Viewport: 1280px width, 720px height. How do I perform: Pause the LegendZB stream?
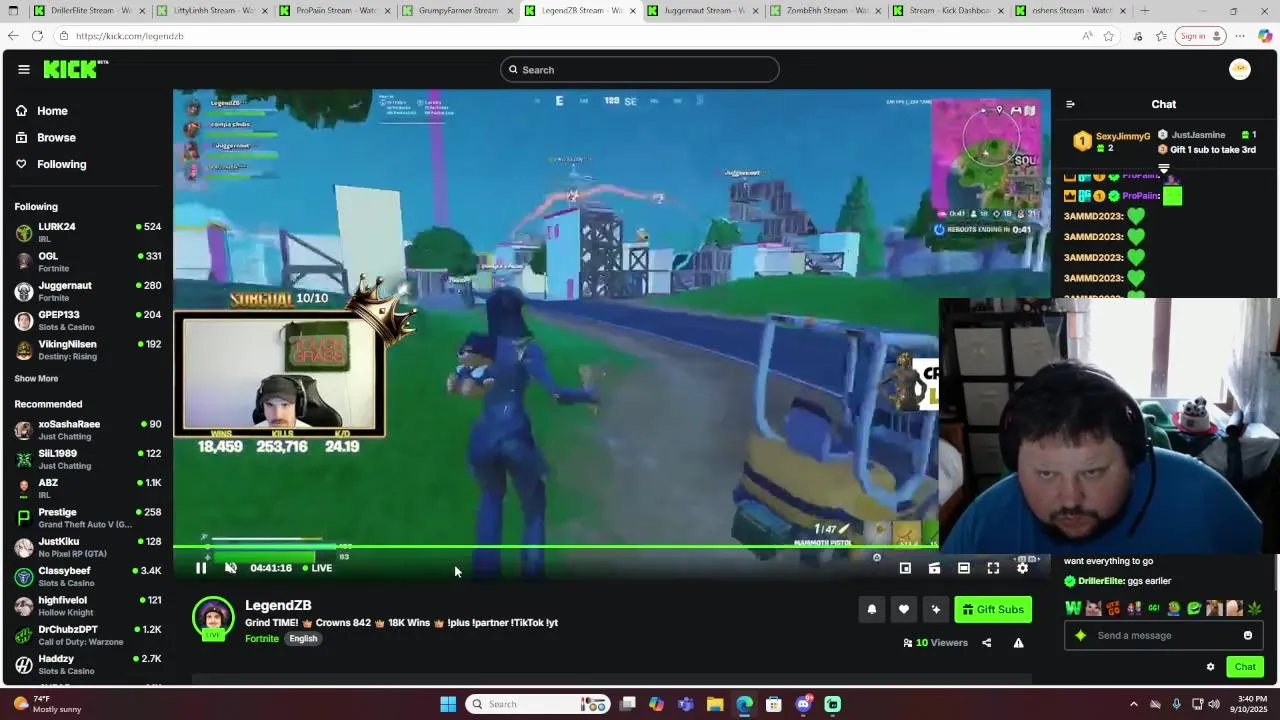201,568
